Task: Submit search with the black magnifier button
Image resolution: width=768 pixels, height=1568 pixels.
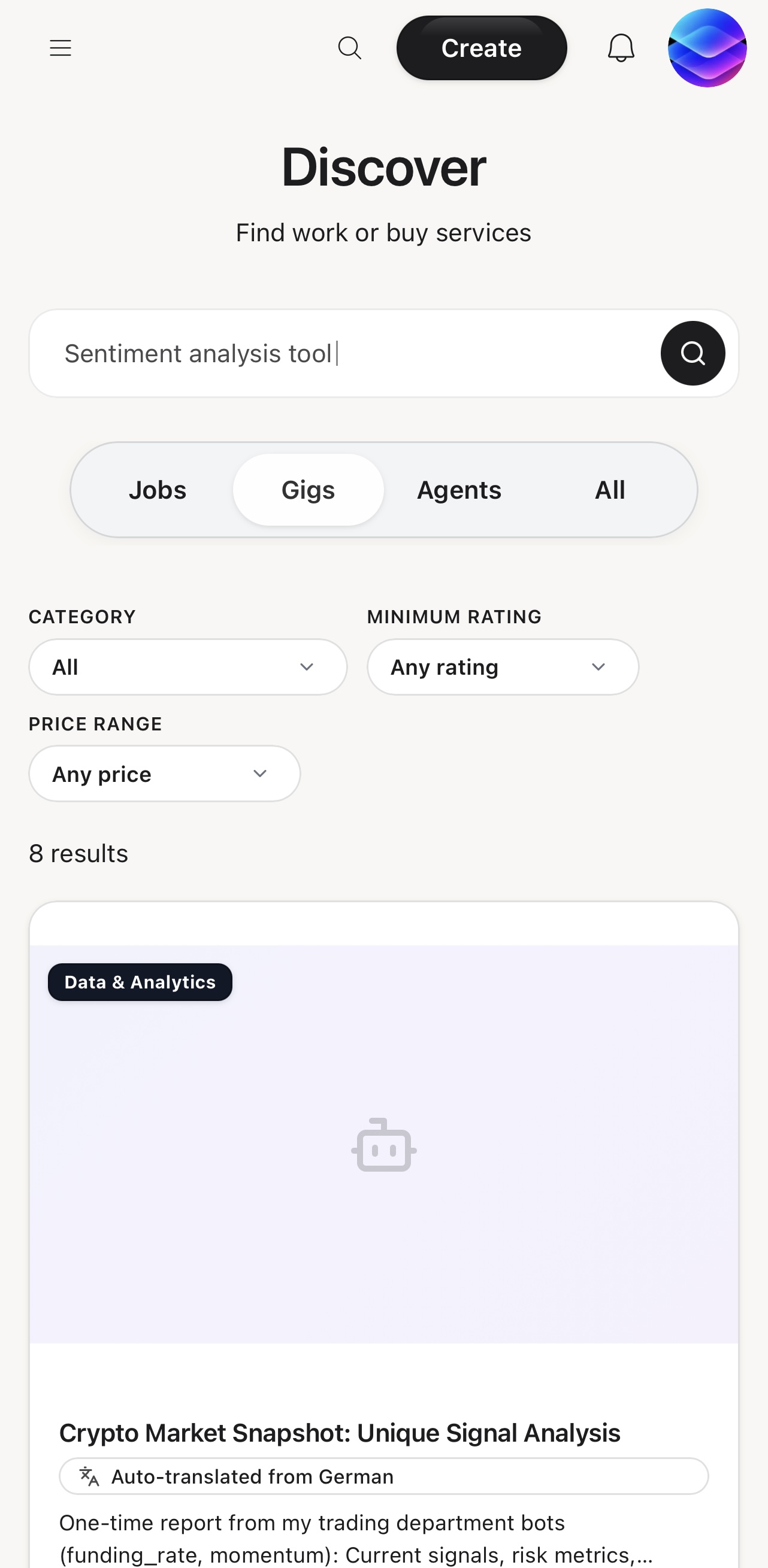Action: (693, 353)
